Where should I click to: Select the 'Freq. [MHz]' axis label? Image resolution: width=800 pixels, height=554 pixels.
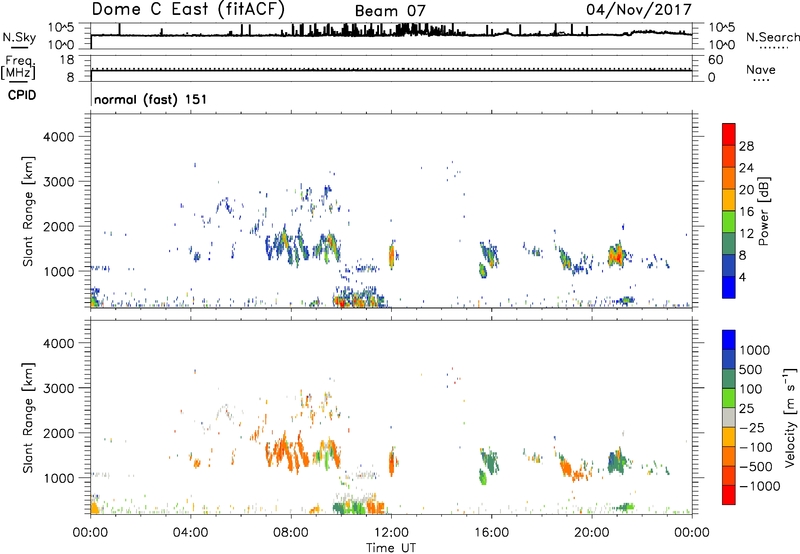click(19, 67)
